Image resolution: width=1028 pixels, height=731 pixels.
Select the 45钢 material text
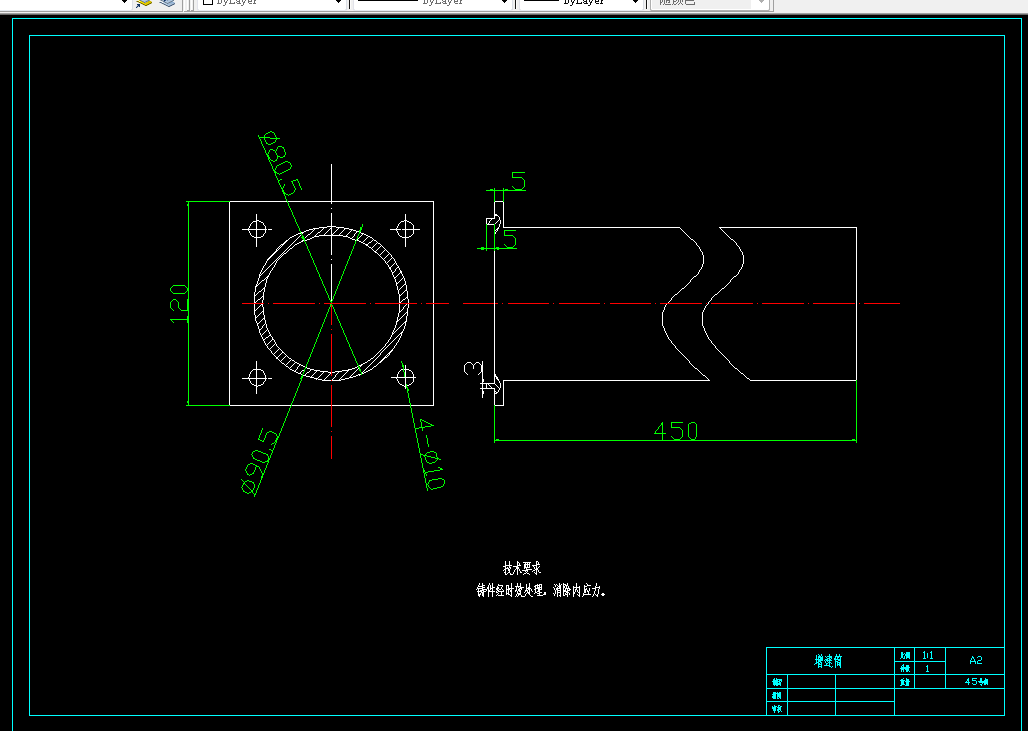[976, 682]
